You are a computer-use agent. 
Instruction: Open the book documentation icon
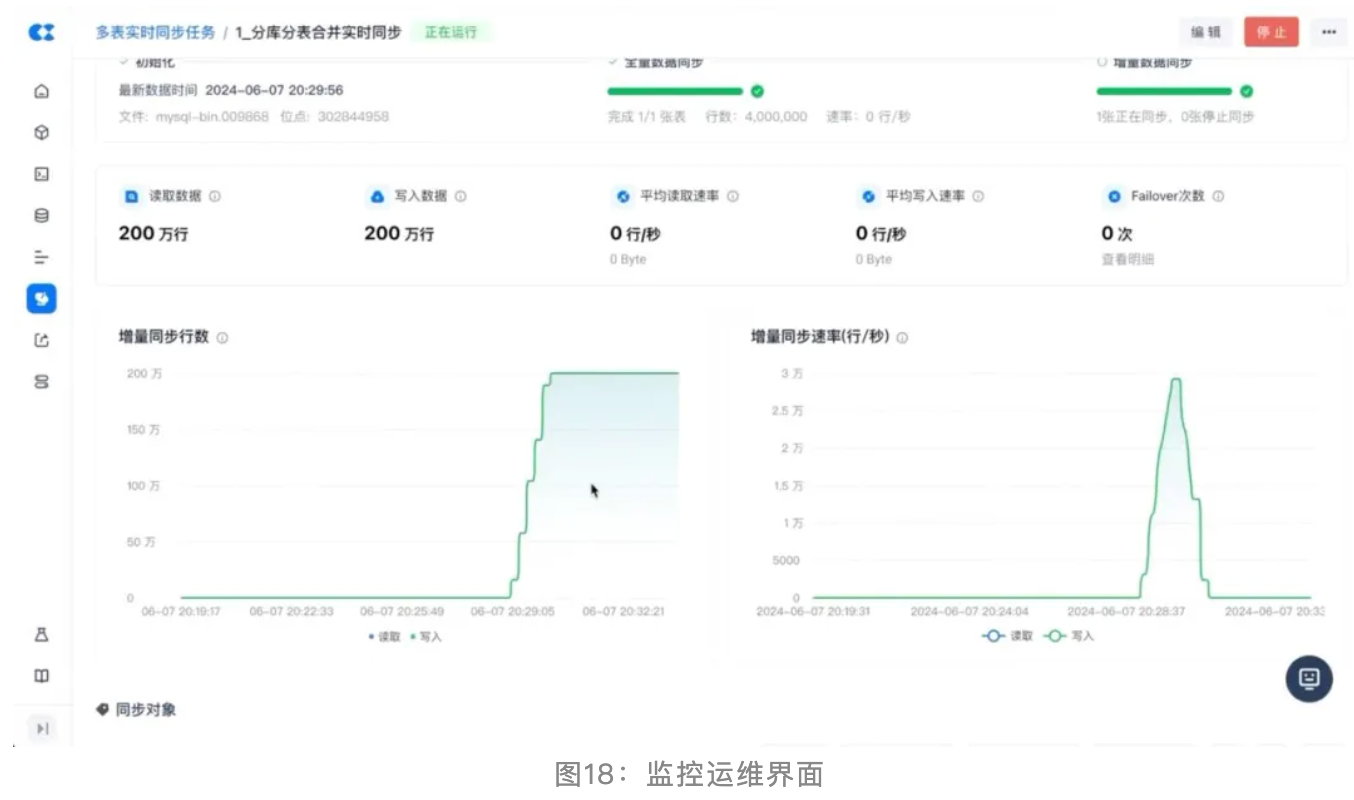click(41, 676)
